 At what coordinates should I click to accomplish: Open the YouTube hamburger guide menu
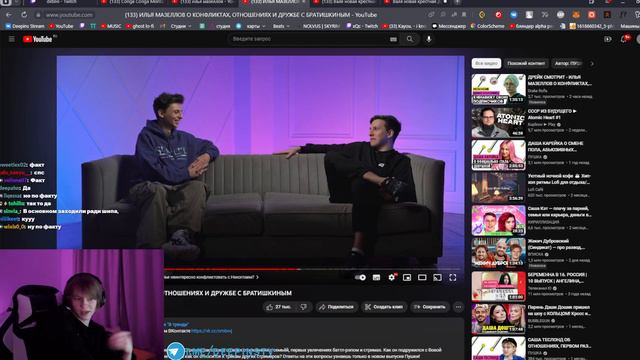(11, 39)
